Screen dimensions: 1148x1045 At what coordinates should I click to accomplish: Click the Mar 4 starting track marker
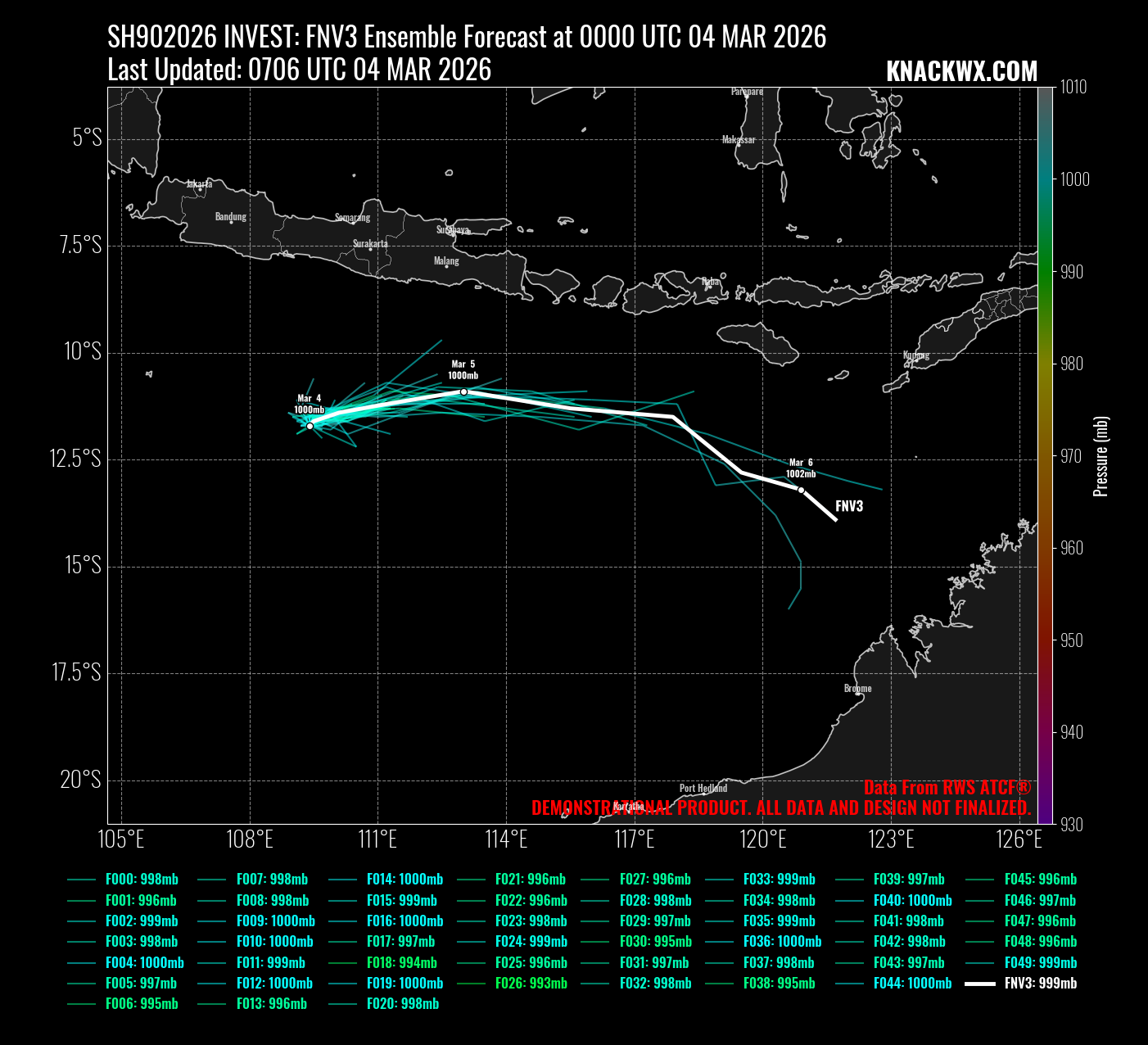click(x=310, y=426)
